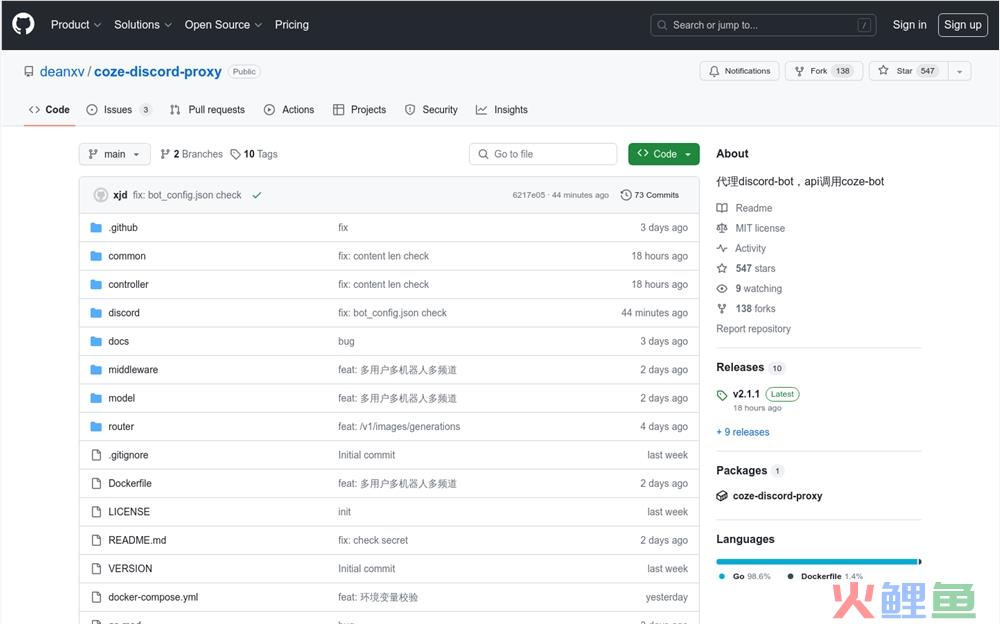Open the 'fix: content len check' message in common row
The height and width of the screenshot is (624, 1000).
tap(383, 256)
